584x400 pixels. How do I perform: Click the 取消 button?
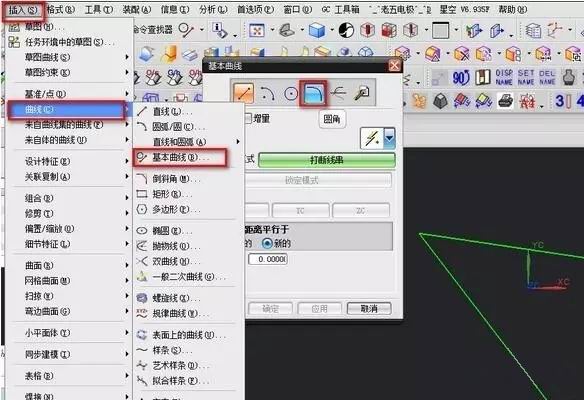point(369,308)
